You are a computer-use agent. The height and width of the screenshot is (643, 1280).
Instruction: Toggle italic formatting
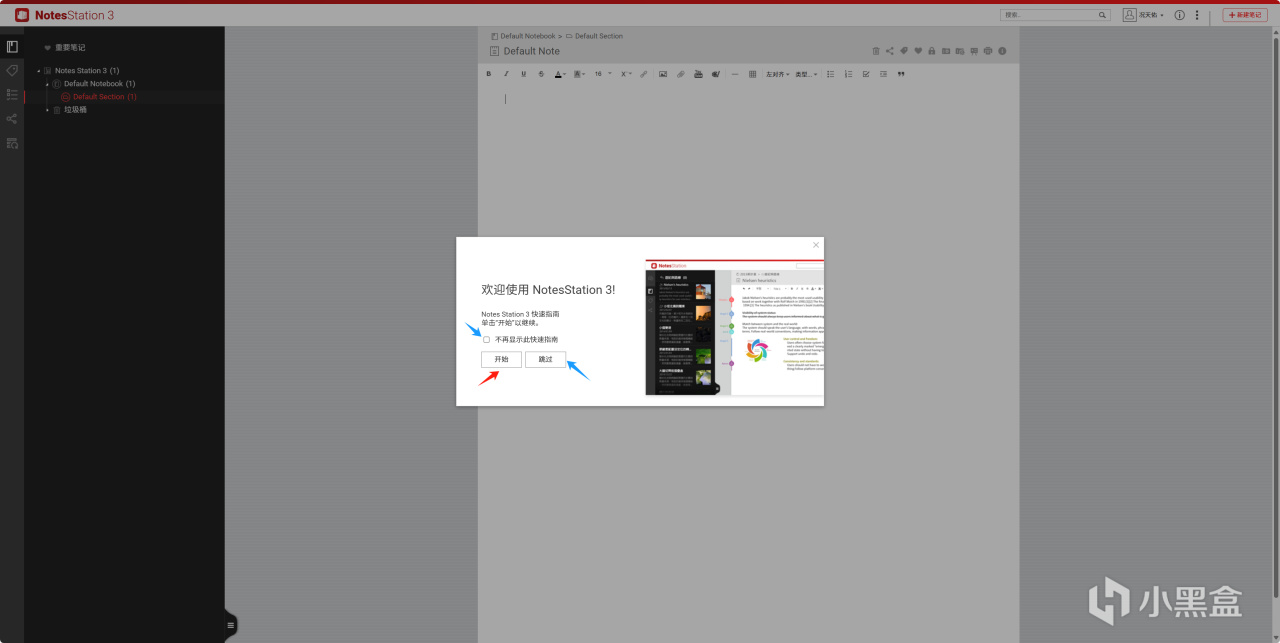click(x=506, y=74)
